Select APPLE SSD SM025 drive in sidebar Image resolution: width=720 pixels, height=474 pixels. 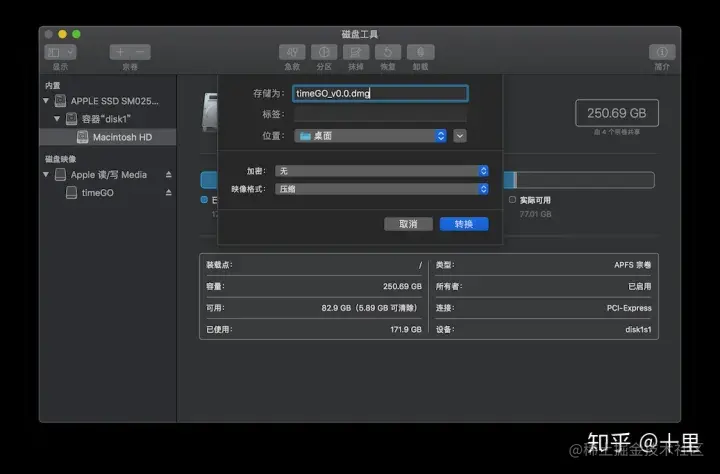click(x=114, y=101)
